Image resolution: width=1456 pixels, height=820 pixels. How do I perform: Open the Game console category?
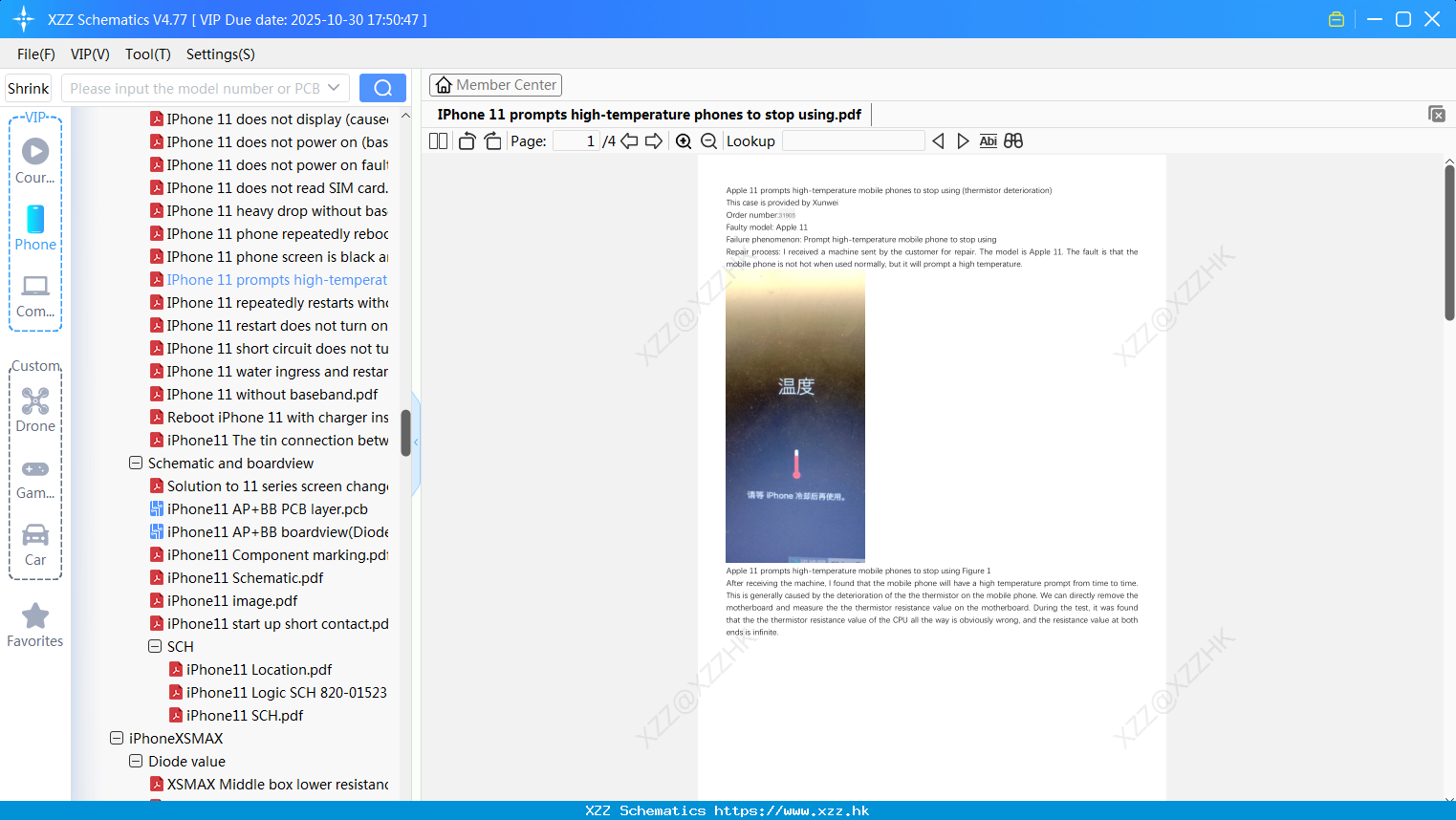[x=35, y=479]
